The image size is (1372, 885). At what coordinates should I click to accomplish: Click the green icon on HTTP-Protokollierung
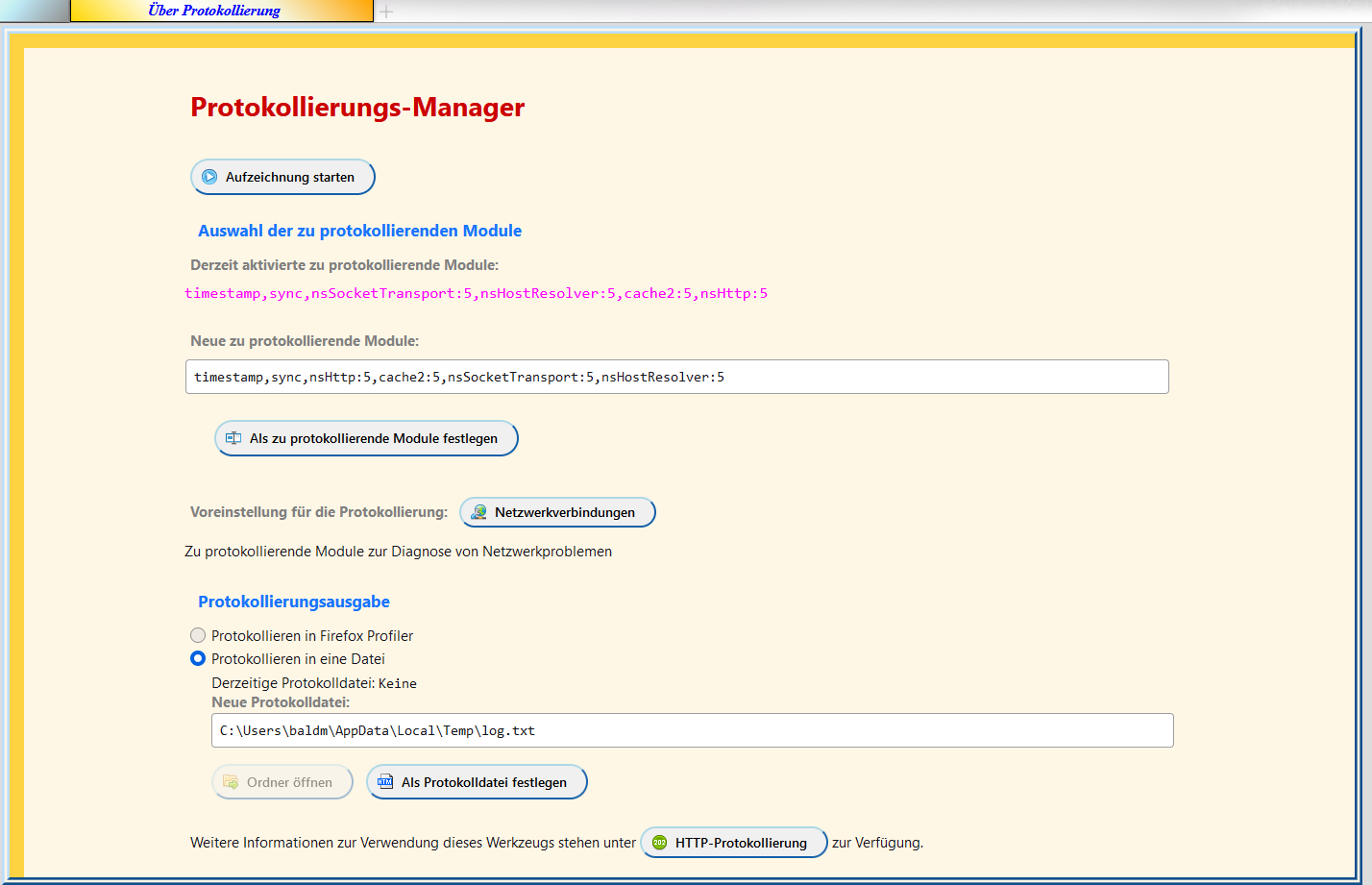pyautogui.click(x=659, y=843)
